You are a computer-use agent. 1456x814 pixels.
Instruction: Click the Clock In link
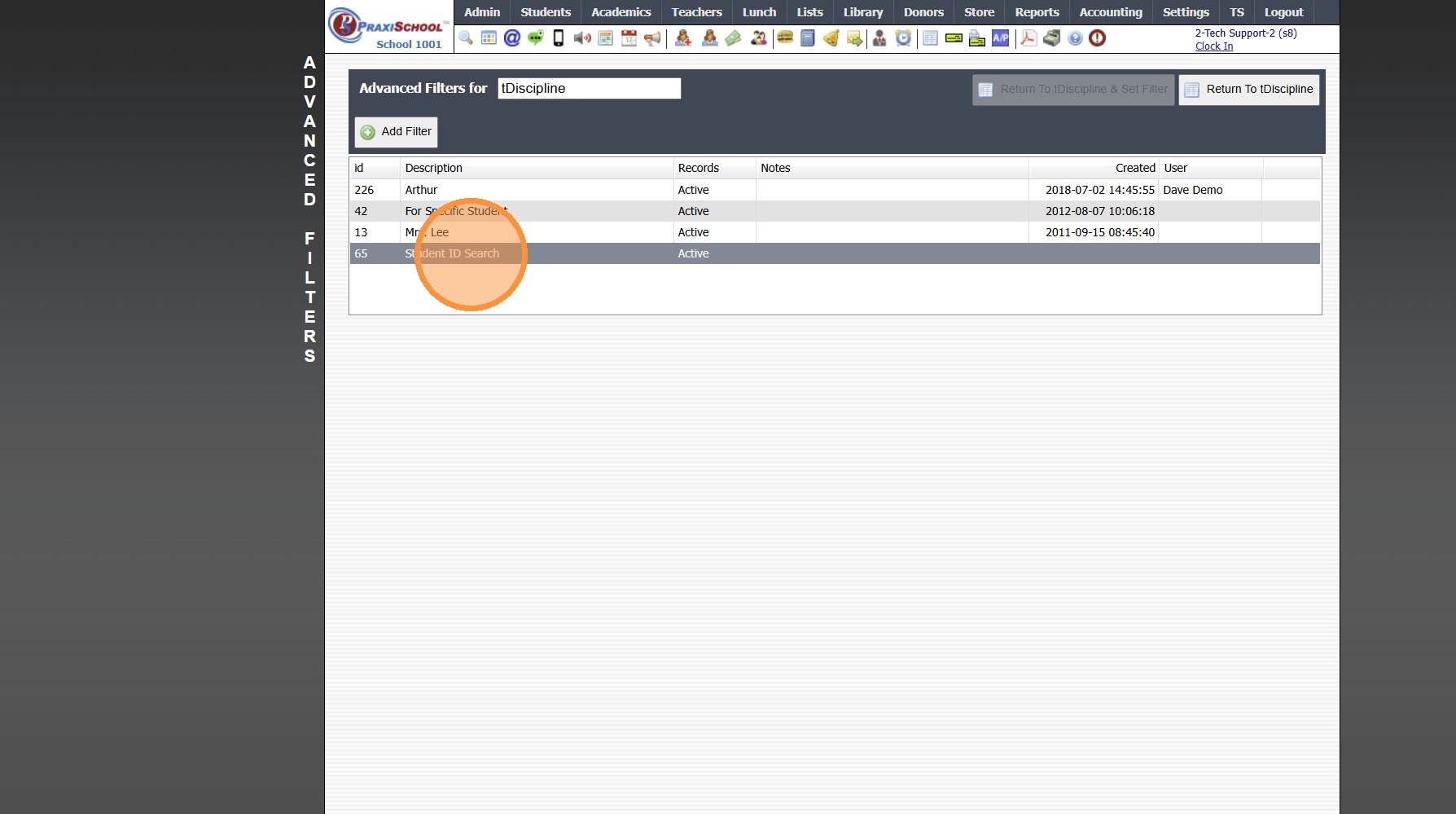coord(1214,46)
